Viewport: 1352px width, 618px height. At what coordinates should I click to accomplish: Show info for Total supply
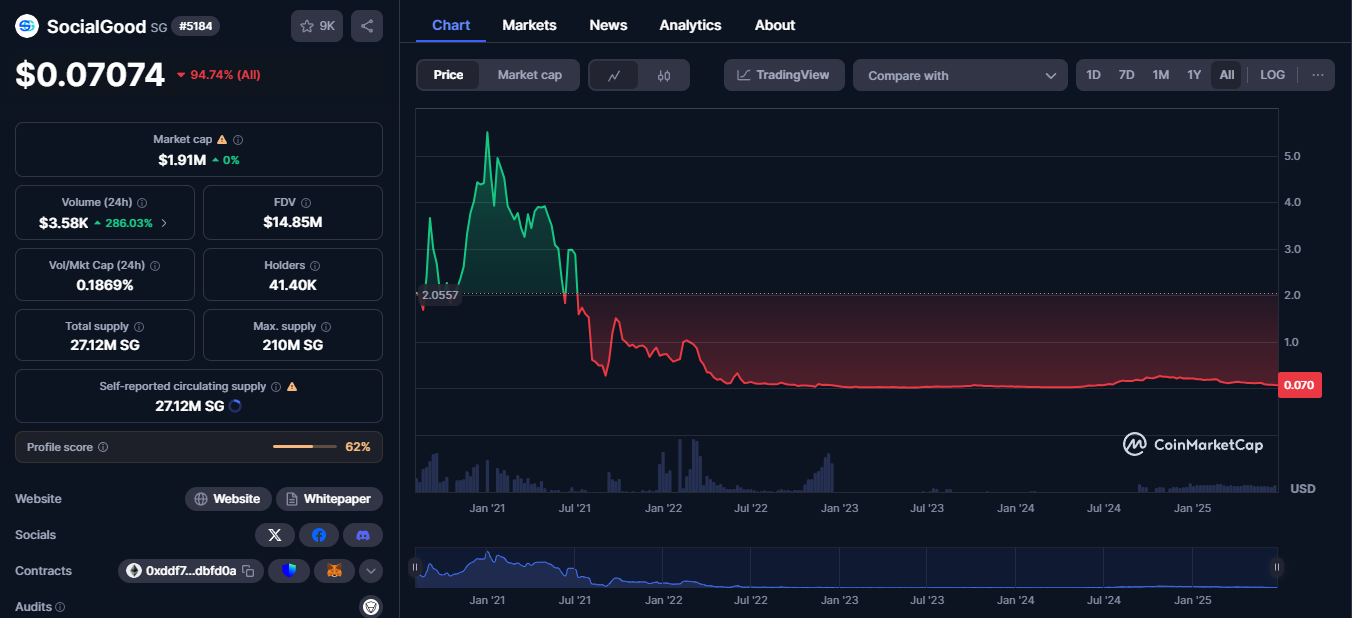coord(139,327)
